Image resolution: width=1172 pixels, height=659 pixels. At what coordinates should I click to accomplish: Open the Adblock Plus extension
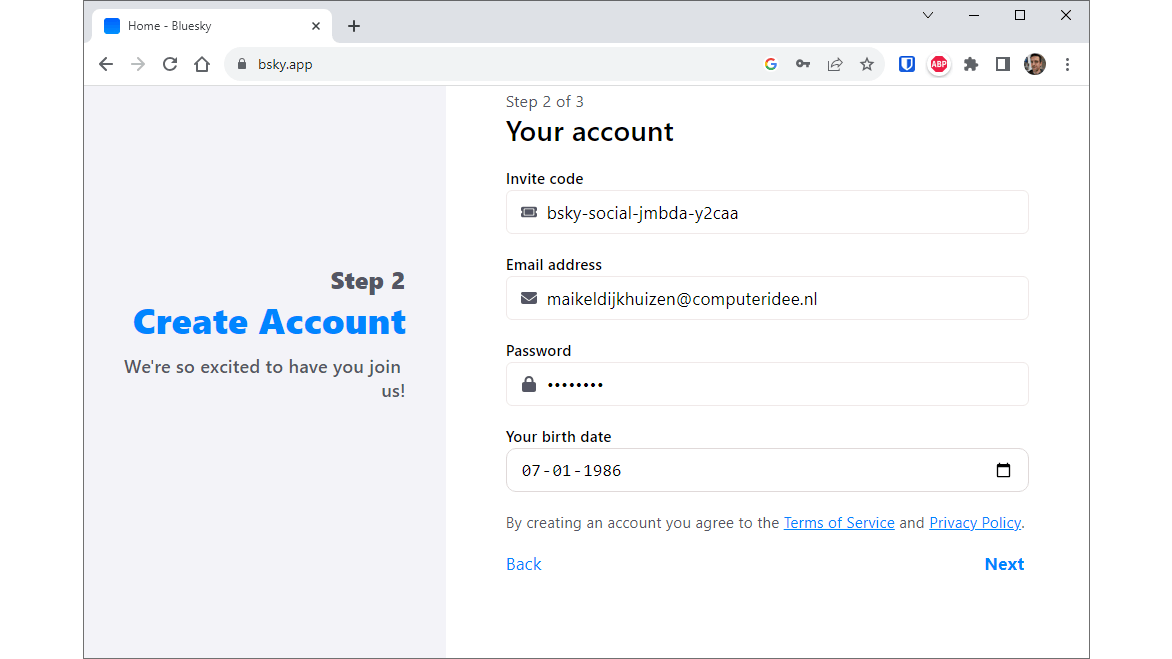[938, 64]
